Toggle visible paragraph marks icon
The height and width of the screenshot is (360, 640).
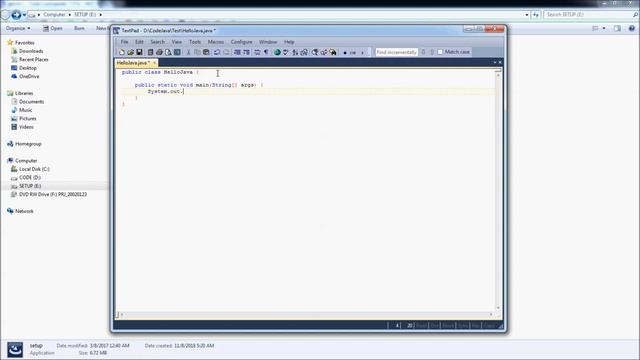(x=266, y=52)
